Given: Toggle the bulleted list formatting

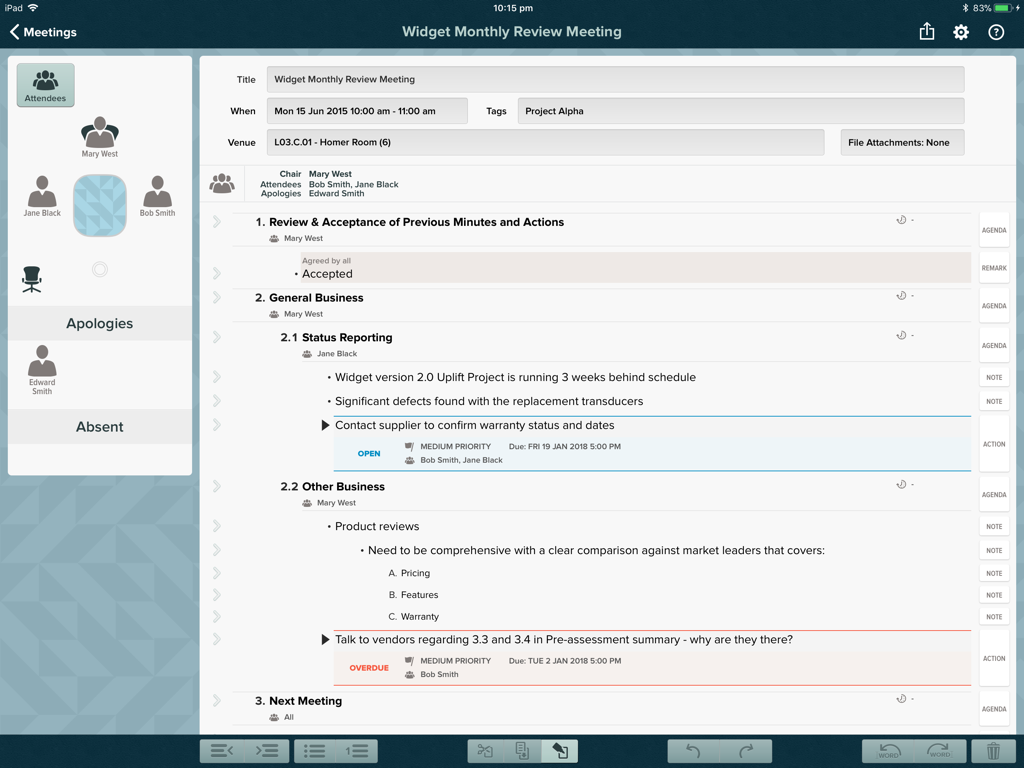Looking at the screenshot, I should click(313, 750).
